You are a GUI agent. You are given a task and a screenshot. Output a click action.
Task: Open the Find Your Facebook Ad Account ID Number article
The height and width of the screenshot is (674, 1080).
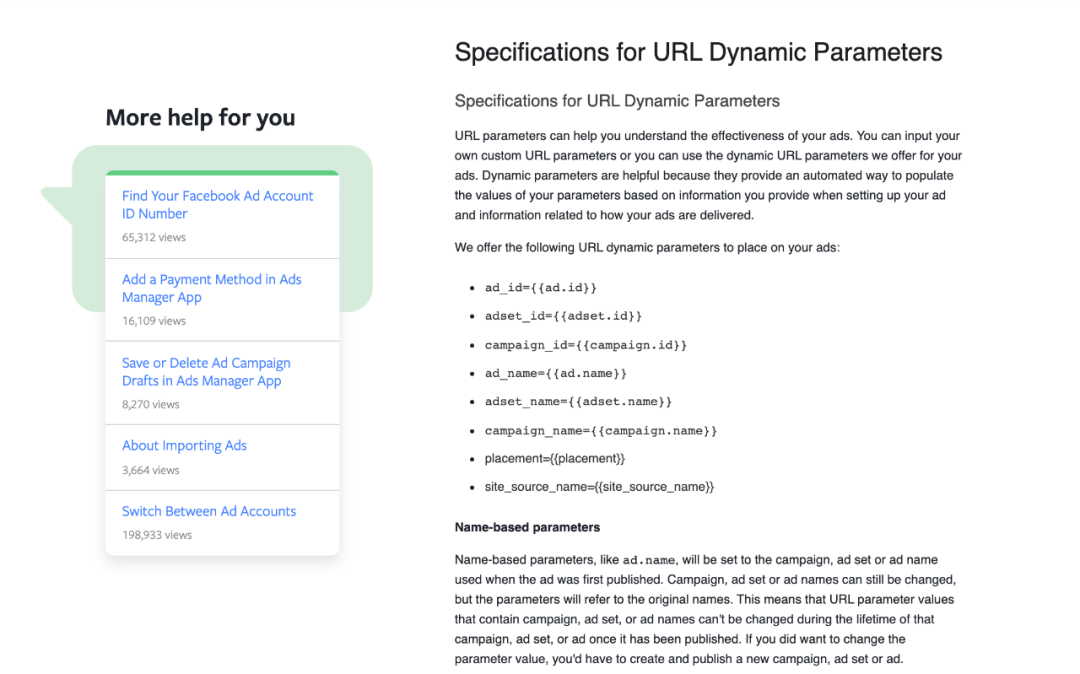tap(217, 204)
